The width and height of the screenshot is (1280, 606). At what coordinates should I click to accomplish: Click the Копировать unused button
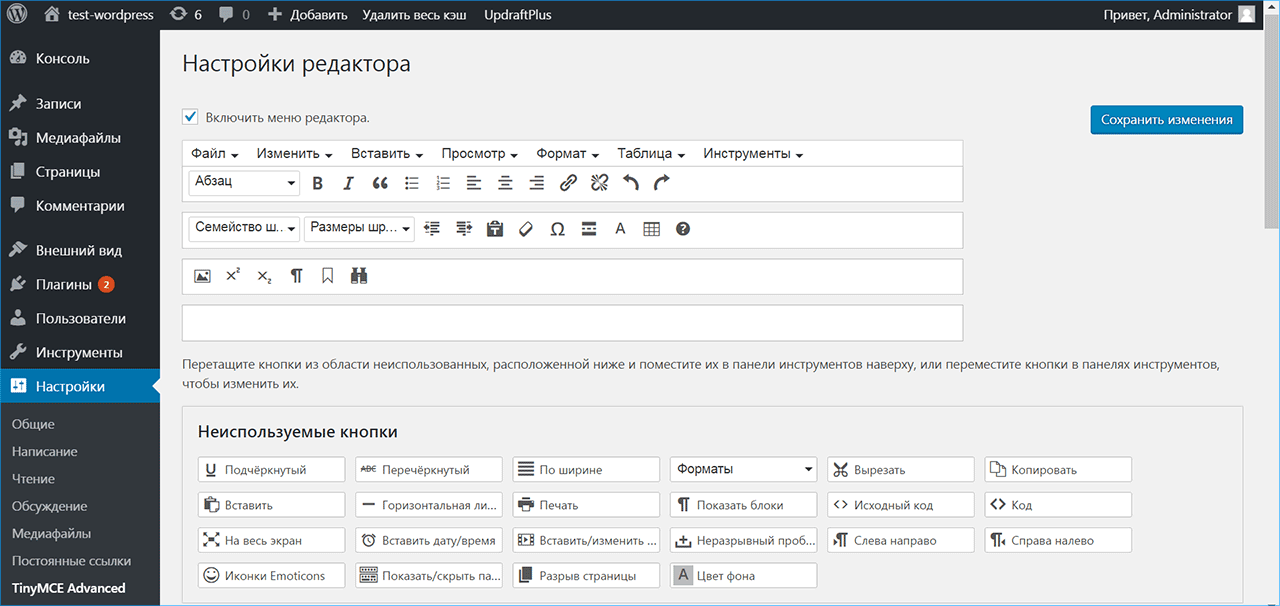[1058, 469]
